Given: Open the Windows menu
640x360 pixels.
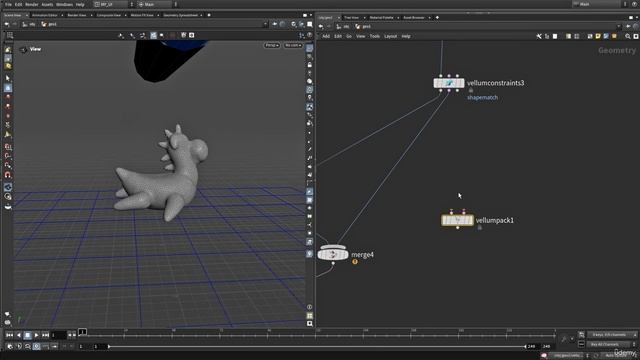Looking at the screenshot, I should click(x=64, y=4).
